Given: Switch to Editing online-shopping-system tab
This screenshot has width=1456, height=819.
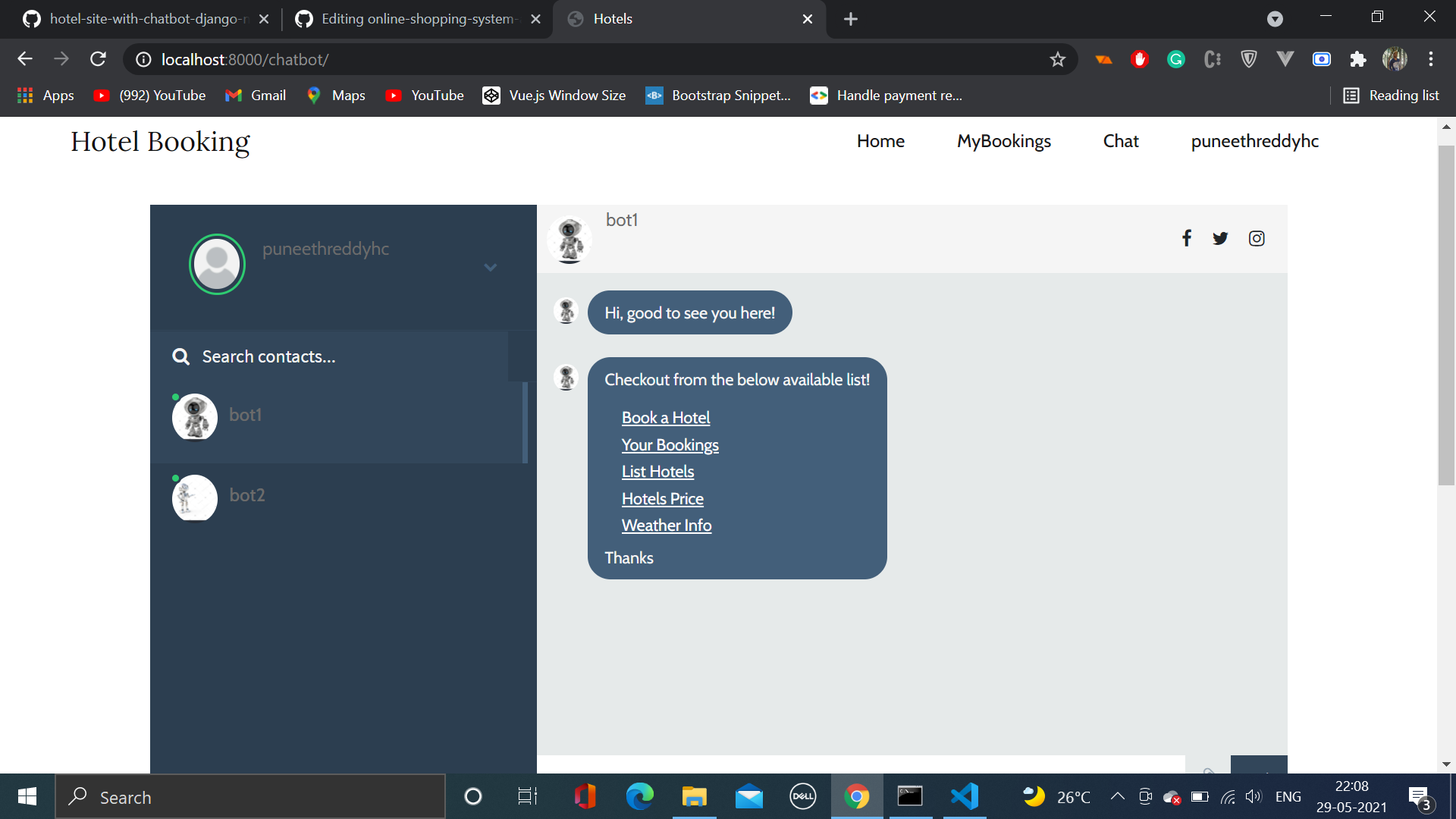Looking at the screenshot, I should pos(419,19).
